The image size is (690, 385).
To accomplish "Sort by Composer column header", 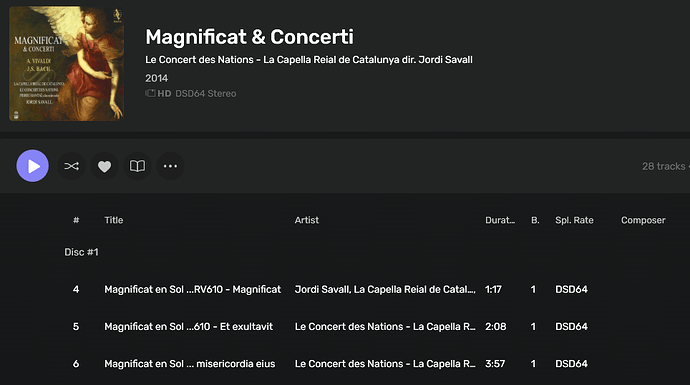I will point(643,220).
